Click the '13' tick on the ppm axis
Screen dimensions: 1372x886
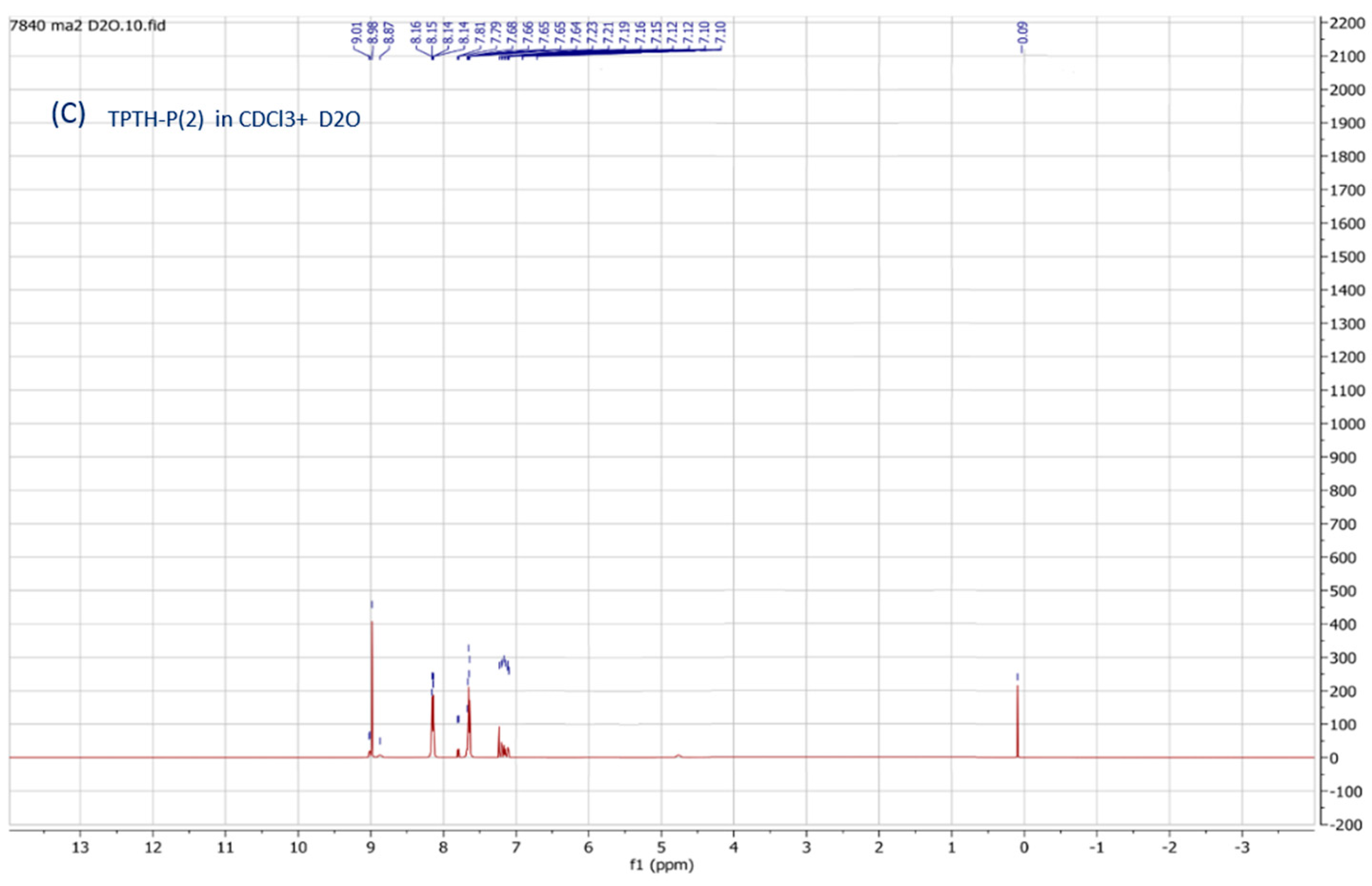(80, 848)
